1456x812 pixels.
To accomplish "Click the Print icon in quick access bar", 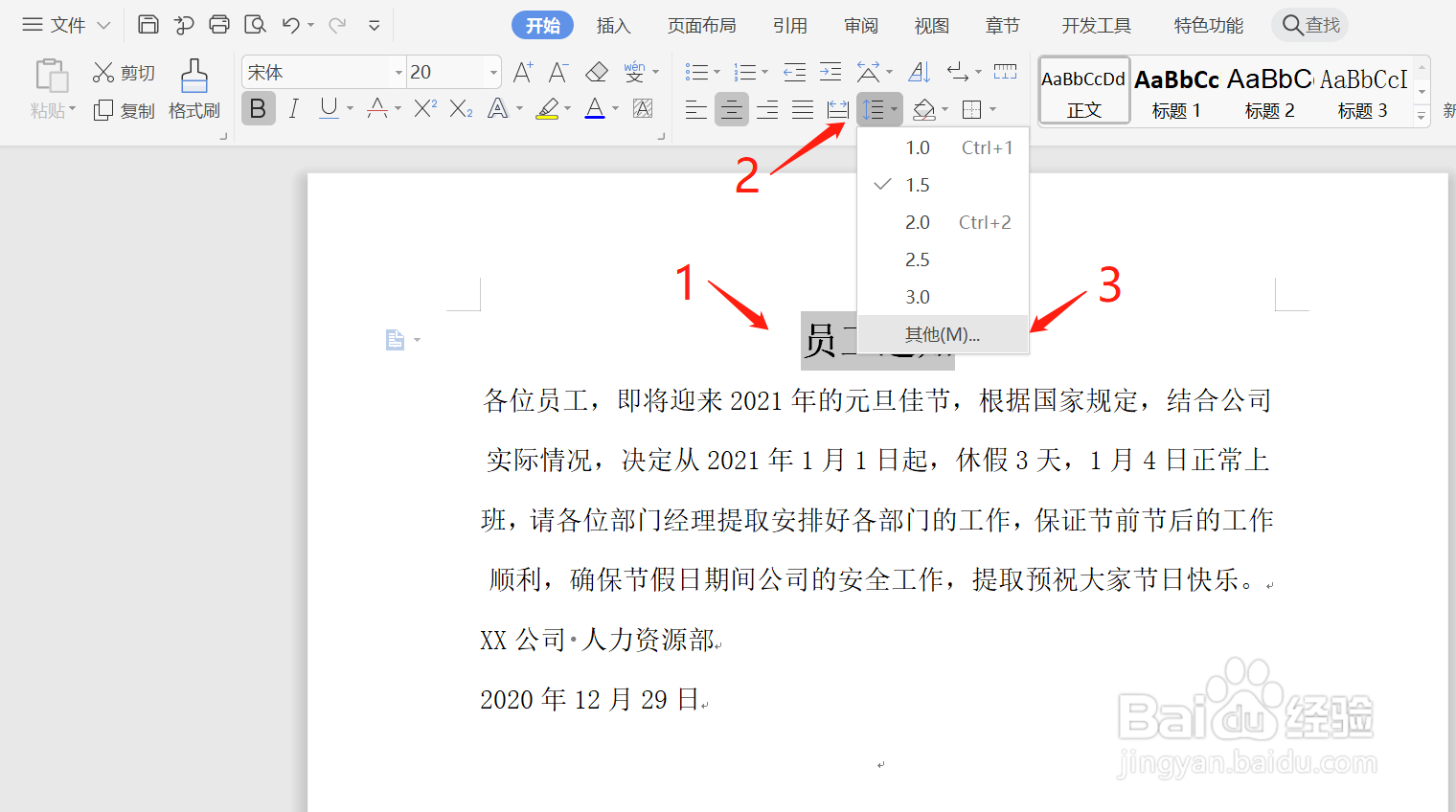I will pos(219,25).
